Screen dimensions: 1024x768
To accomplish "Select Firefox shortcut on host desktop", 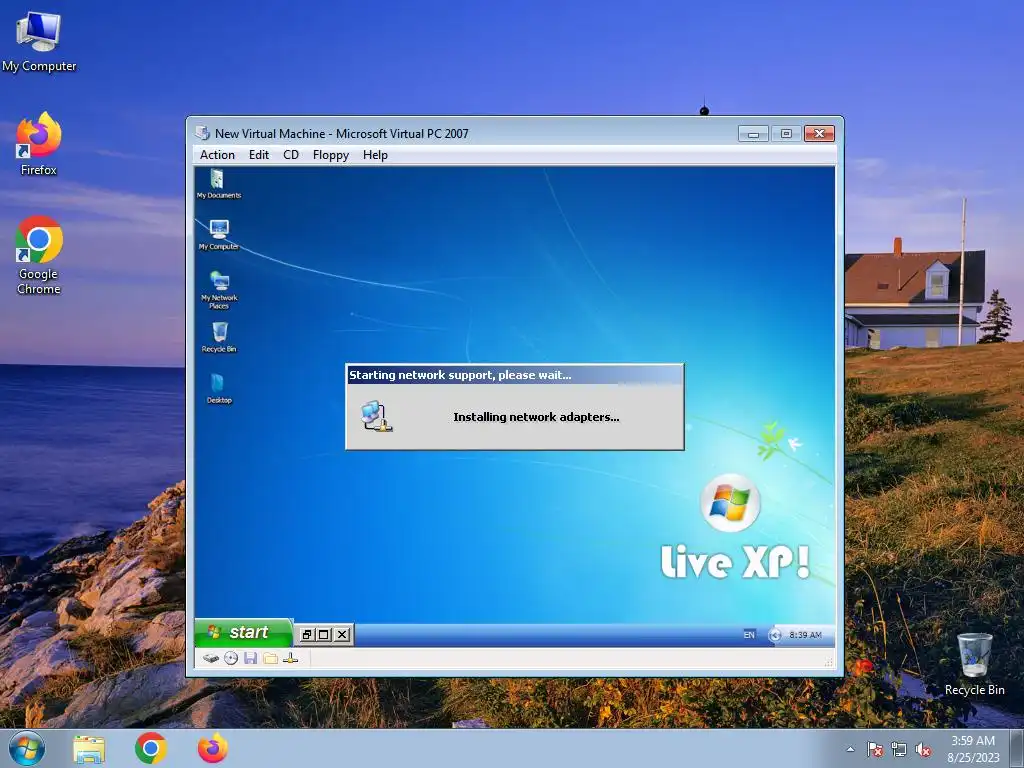I will click(x=39, y=144).
